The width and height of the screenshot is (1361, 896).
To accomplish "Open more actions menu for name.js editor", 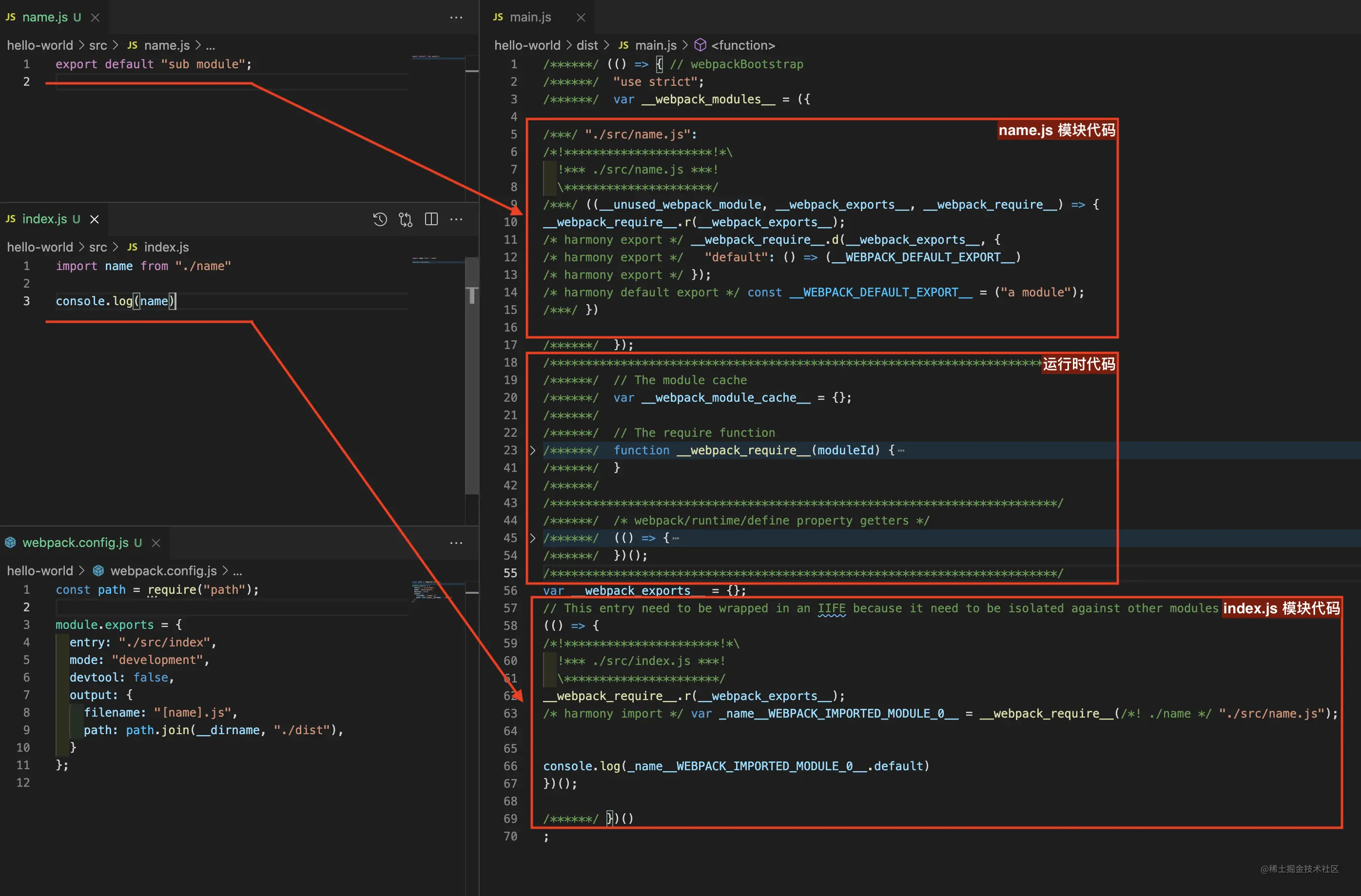I will [x=456, y=17].
